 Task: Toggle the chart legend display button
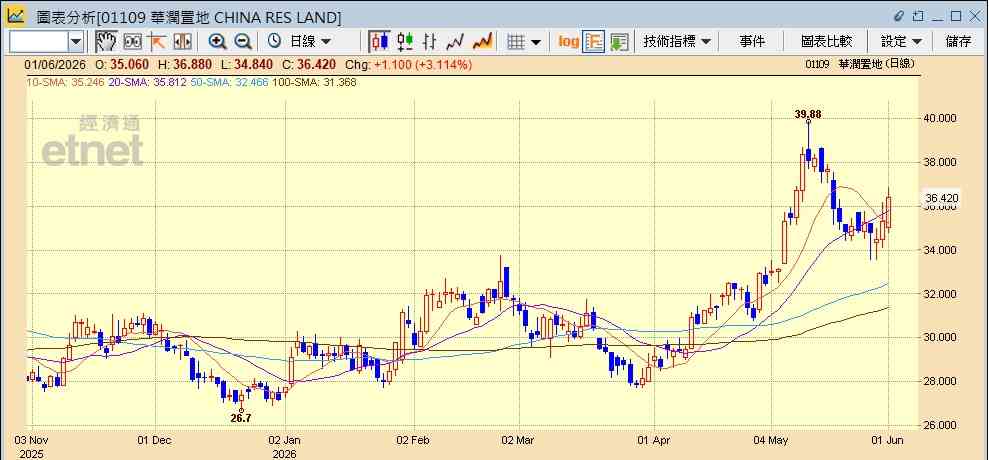tap(594, 42)
